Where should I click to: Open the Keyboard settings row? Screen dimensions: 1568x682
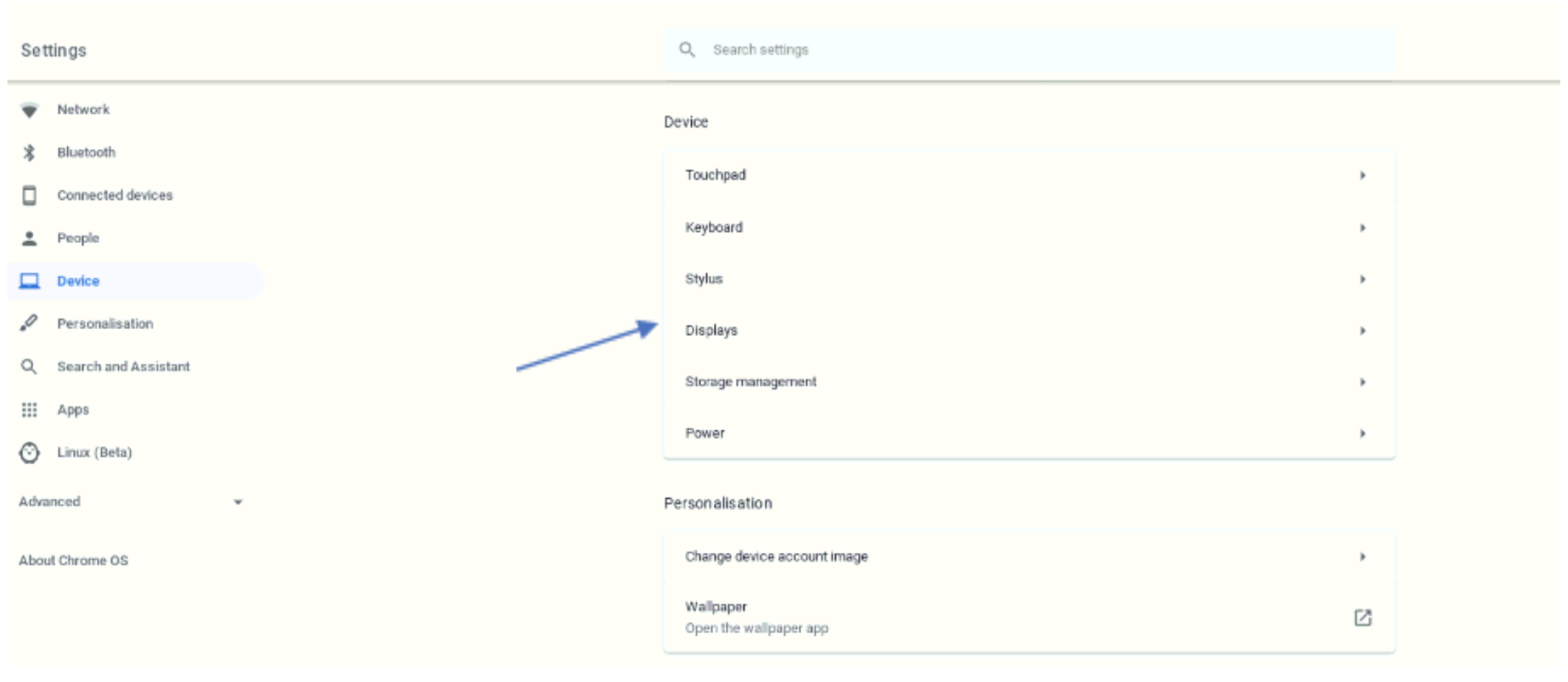pos(1029,227)
